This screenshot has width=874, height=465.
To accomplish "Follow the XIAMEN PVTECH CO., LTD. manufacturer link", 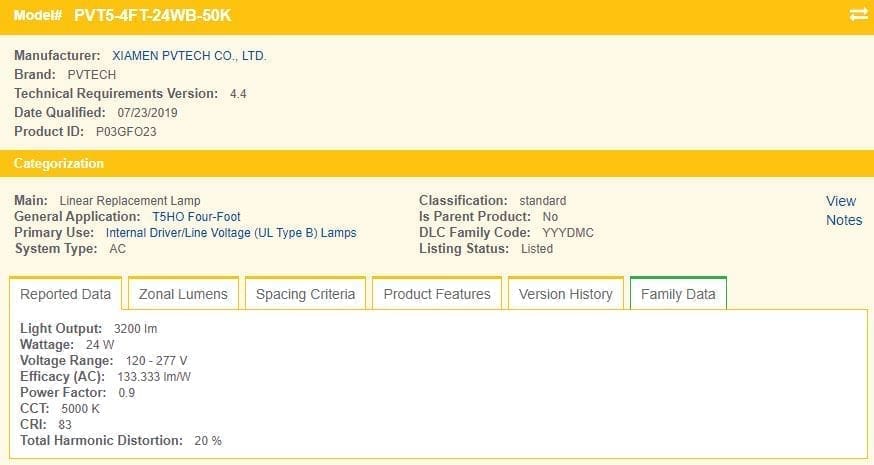I will point(190,56).
